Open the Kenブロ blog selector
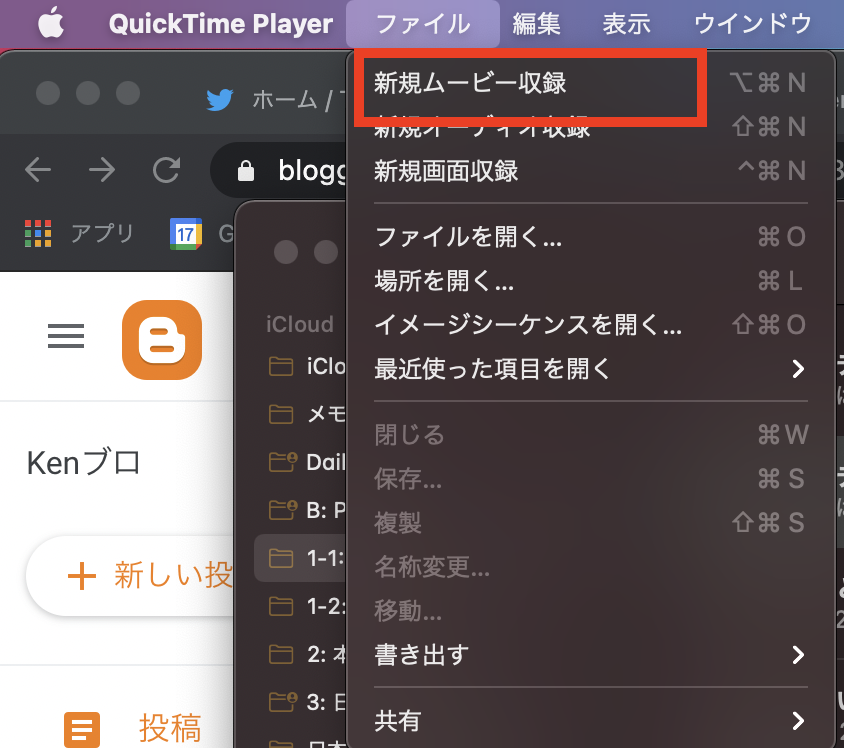 coord(84,463)
